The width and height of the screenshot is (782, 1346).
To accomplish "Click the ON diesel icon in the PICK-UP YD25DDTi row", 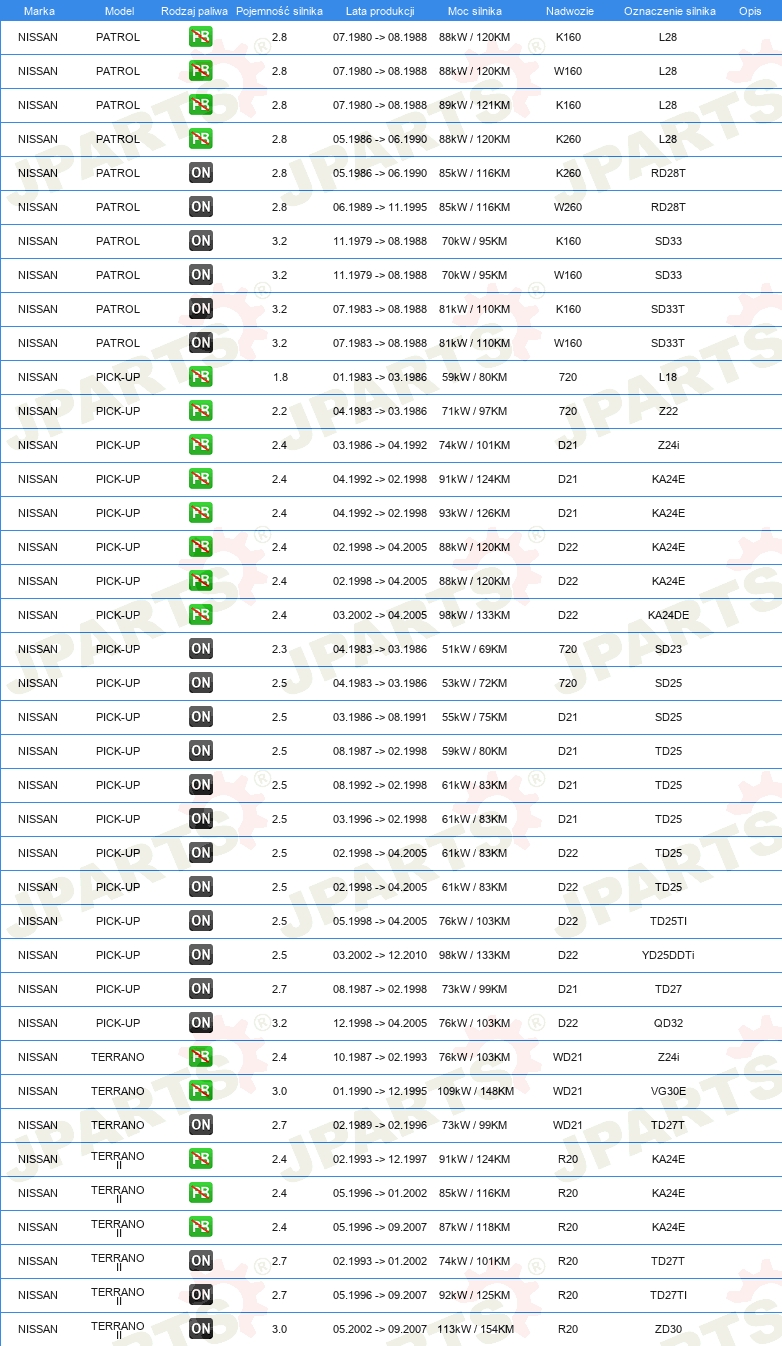I will click(201, 955).
